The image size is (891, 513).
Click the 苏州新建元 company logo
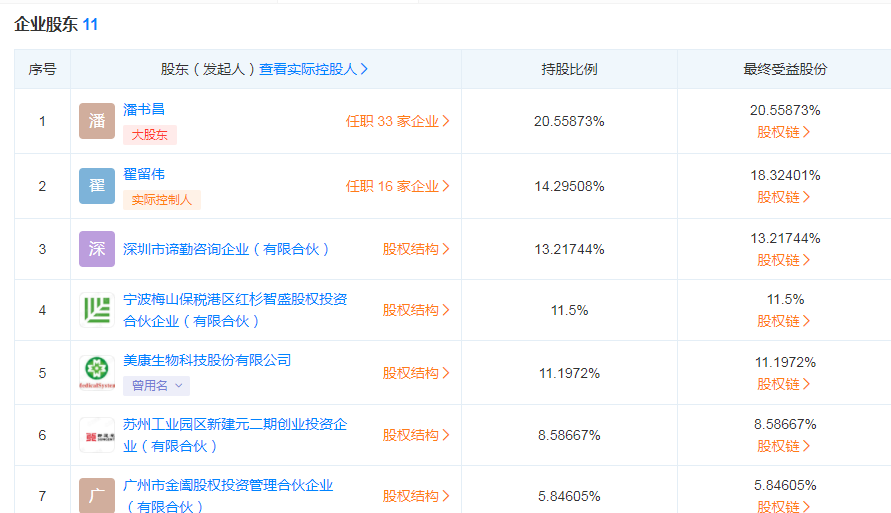[x=97, y=435]
